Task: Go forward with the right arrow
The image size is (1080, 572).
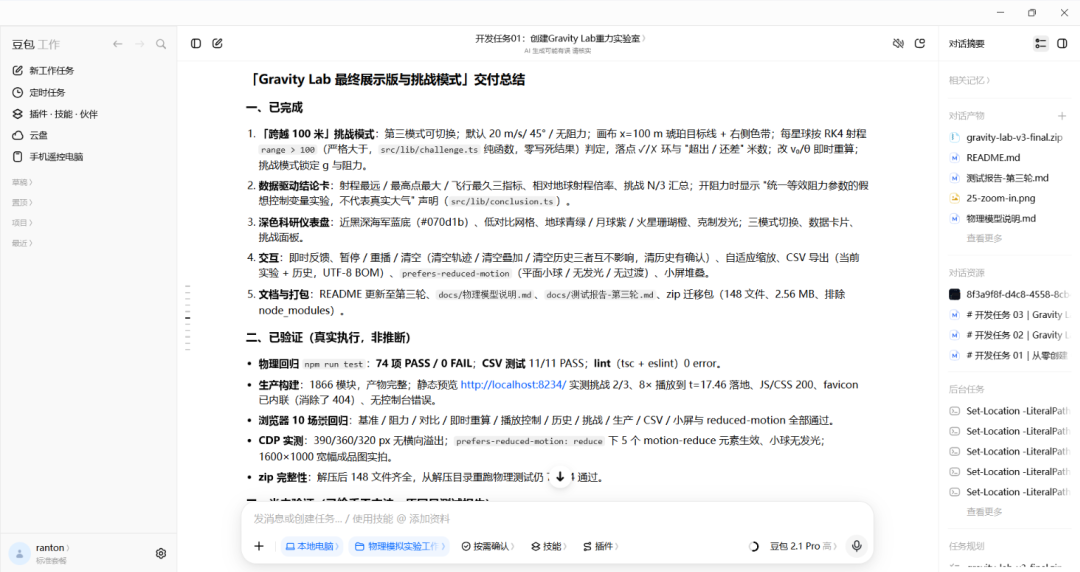Action: coord(140,44)
